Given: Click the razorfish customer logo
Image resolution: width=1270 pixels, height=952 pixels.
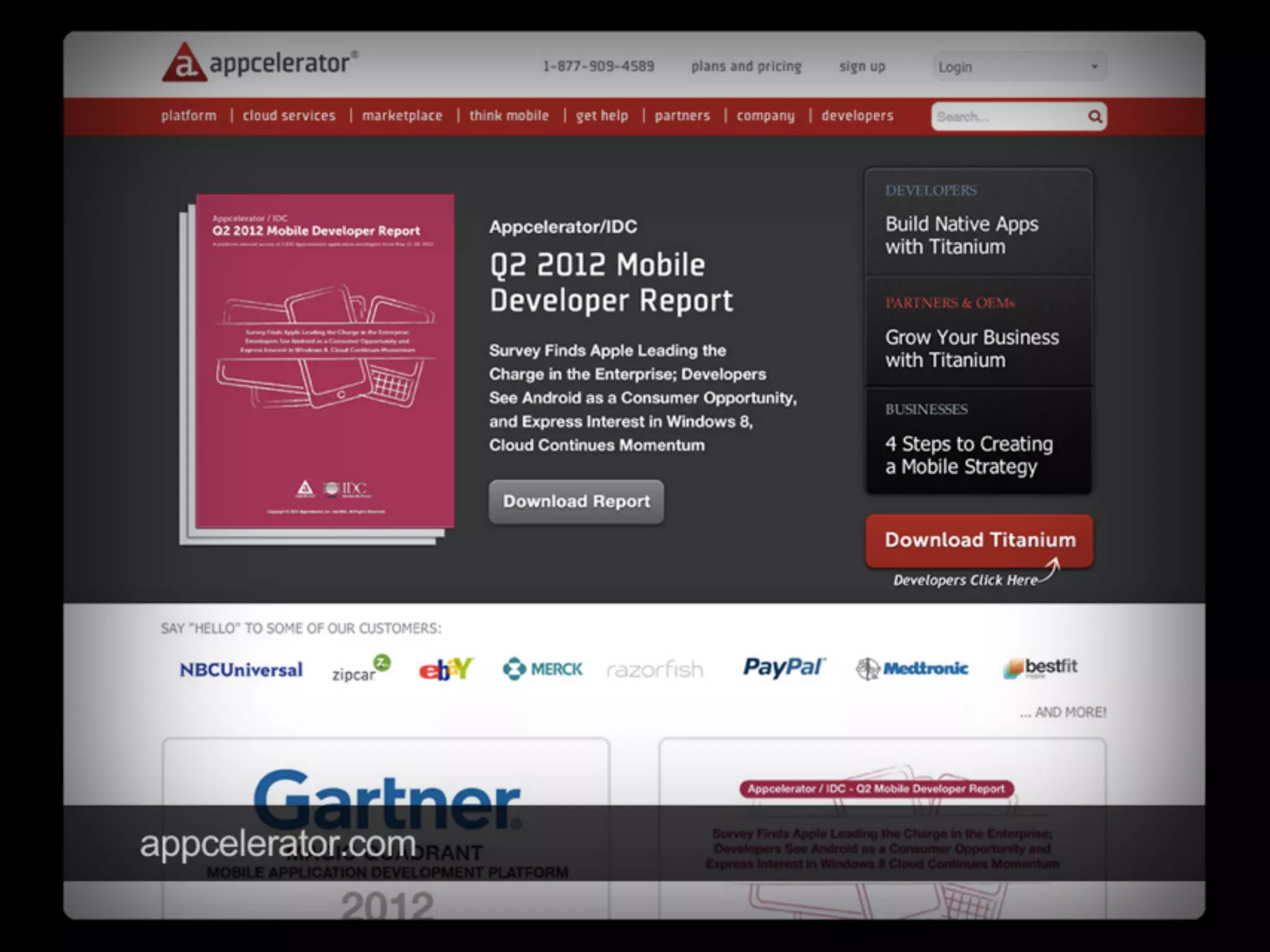Looking at the screenshot, I should [655, 669].
